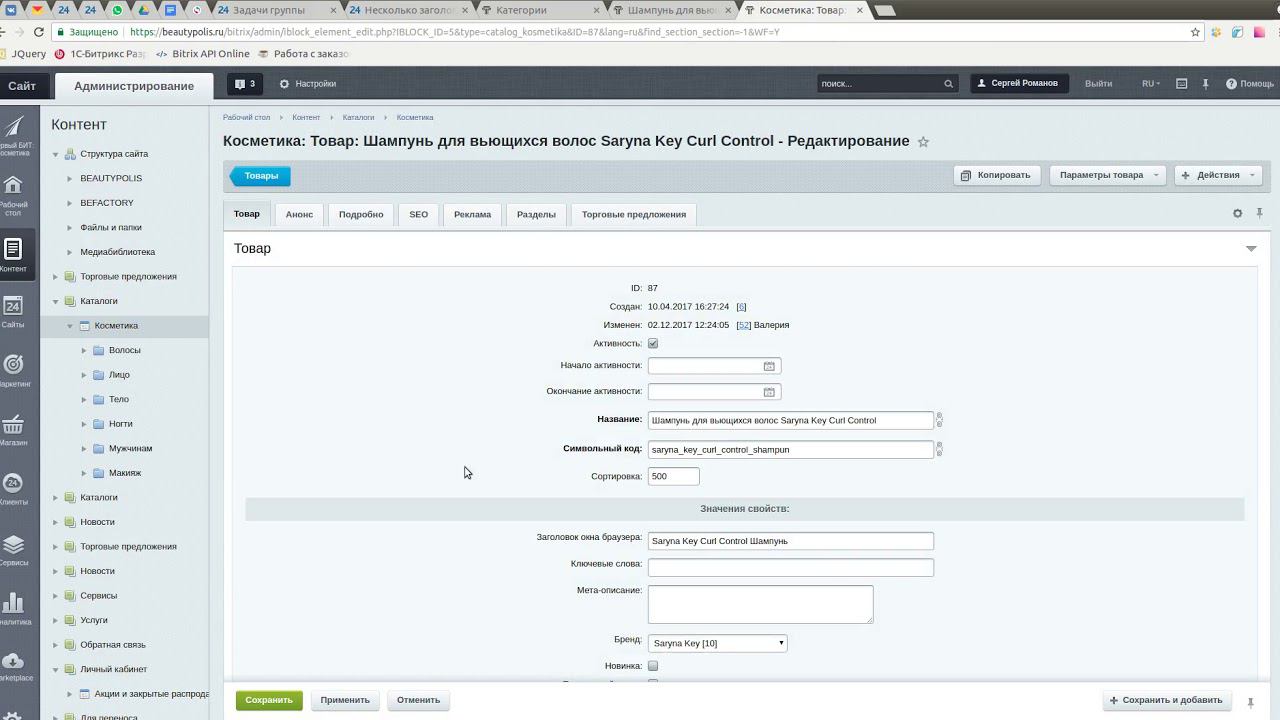This screenshot has height=720, width=1280.
Task: Click the link icon beside Символьный код
Action: (939, 449)
